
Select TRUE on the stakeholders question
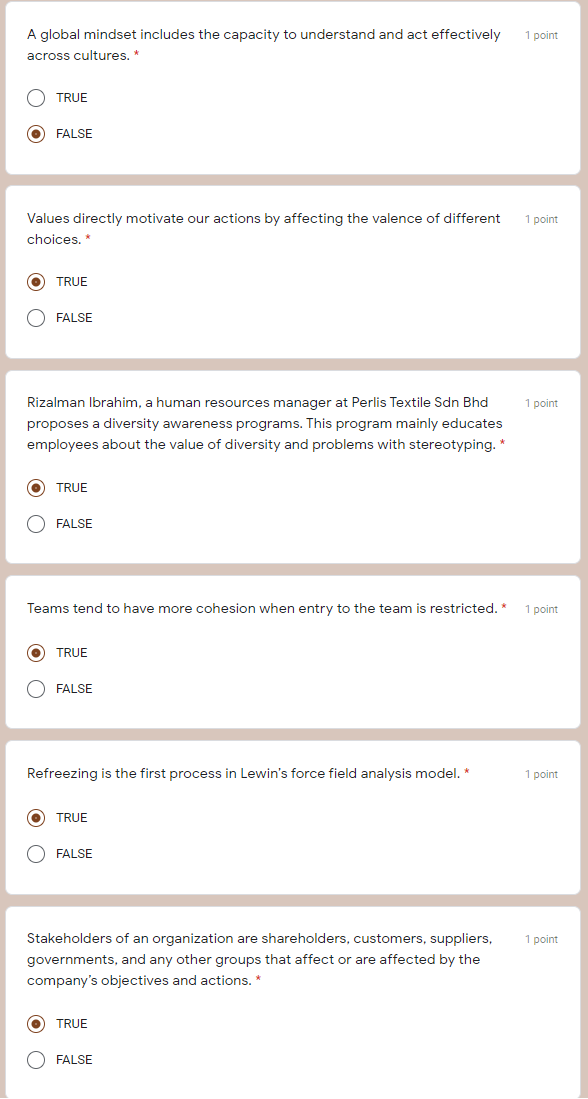[x=36, y=1023]
